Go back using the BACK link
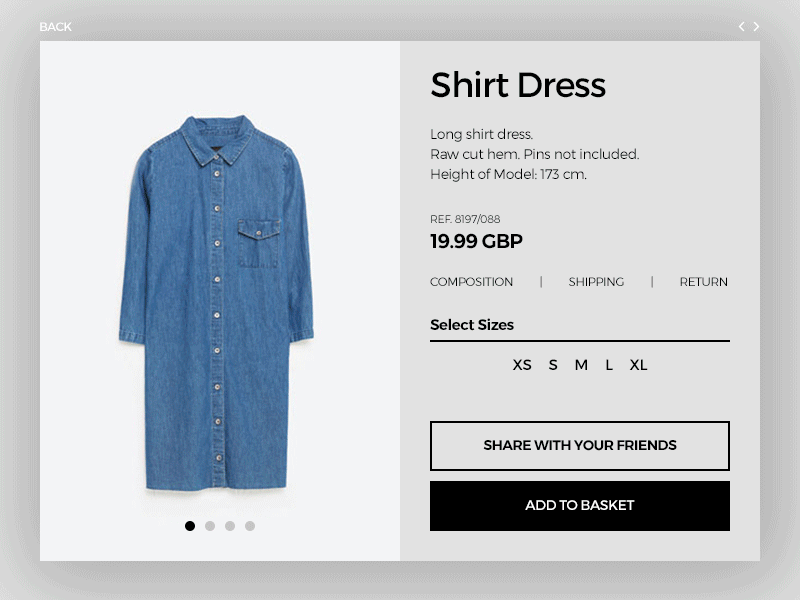The height and width of the screenshot is (600, 800). point(55,27)
